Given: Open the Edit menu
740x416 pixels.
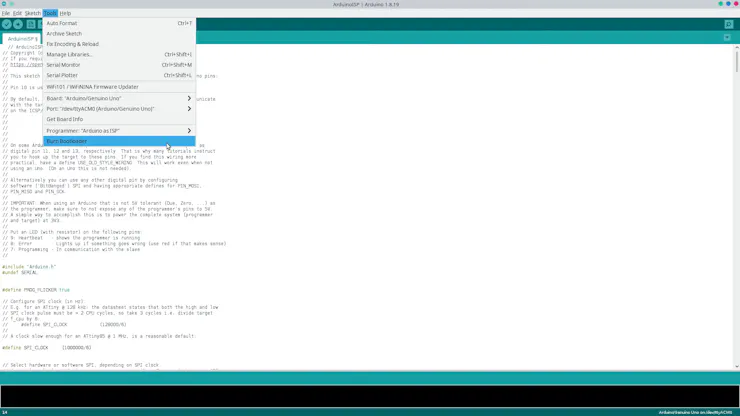Looking at the screenshot, I should pos(17,13).
